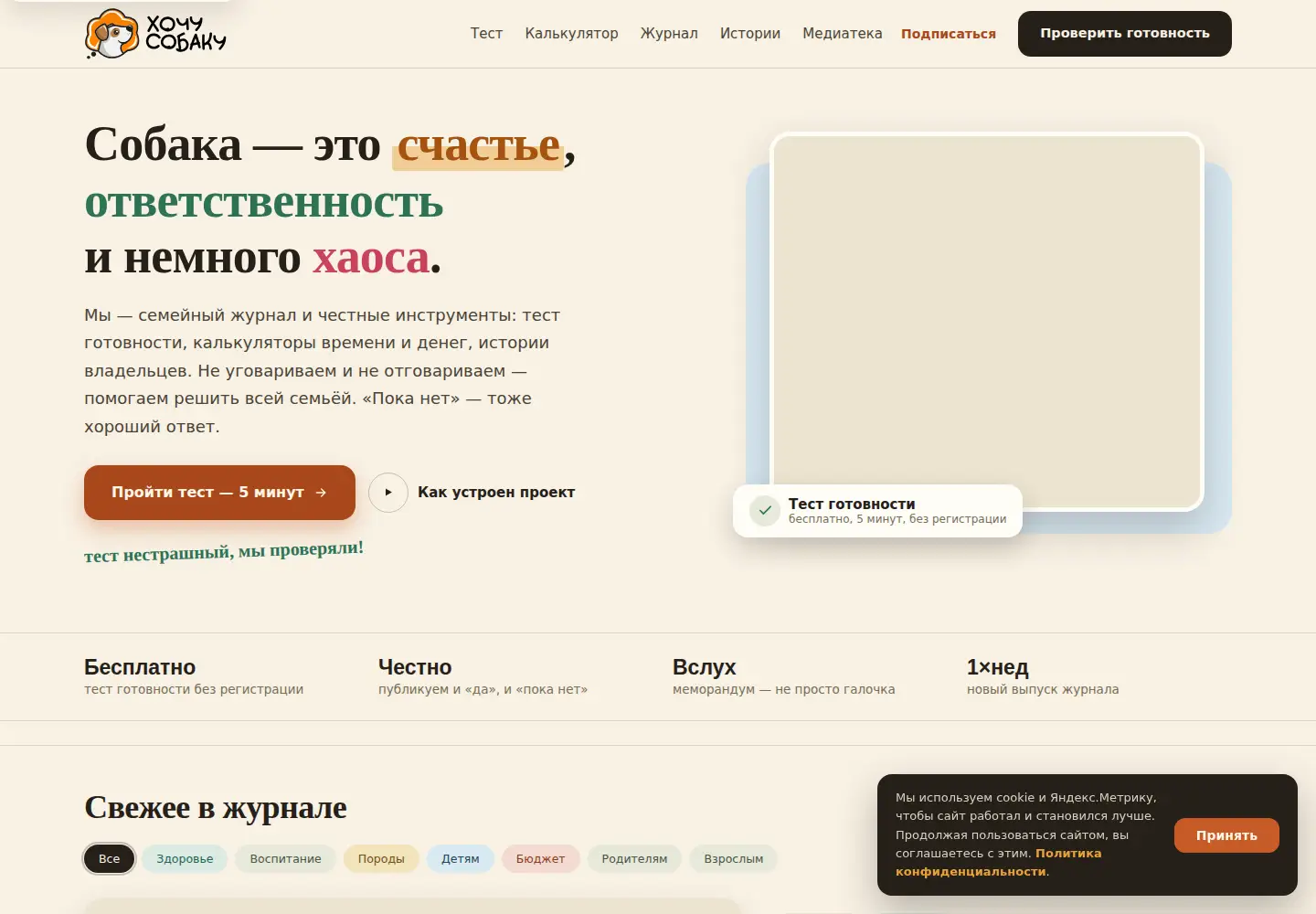Screen dimensions: 1316x914
Task: Filter journal by Здоровье
Action: click(185, 859)
